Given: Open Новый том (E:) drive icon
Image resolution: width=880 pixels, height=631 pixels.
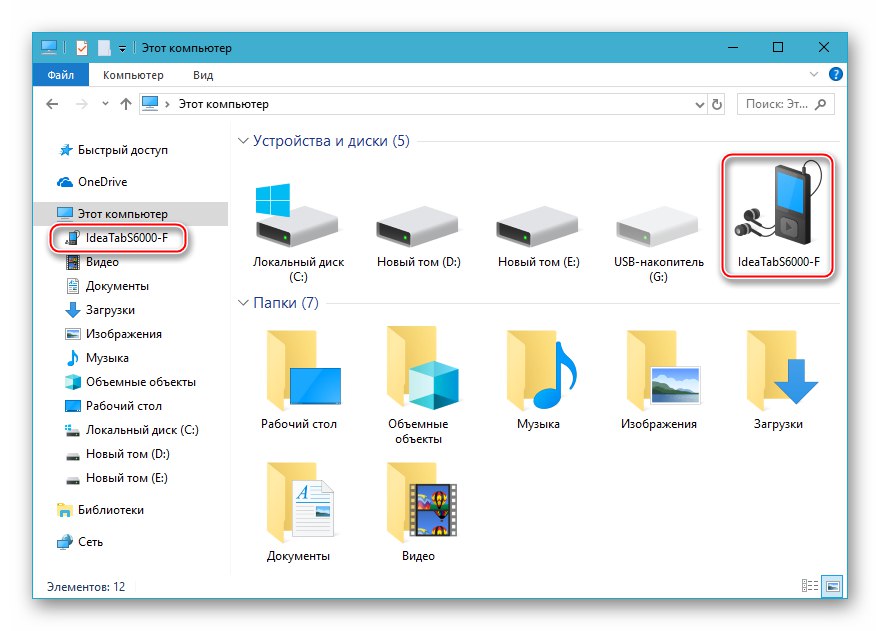Looking at the screenshot, I should click(537, 227).
